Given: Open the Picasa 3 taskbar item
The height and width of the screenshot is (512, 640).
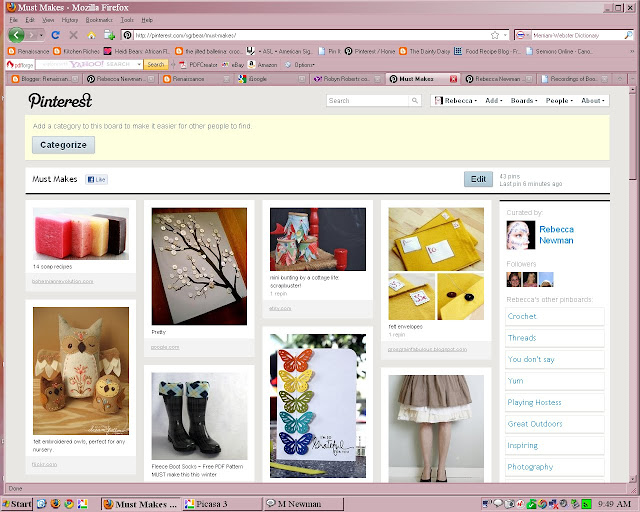Looking at the screenshot, I should [x=222, y=504].
